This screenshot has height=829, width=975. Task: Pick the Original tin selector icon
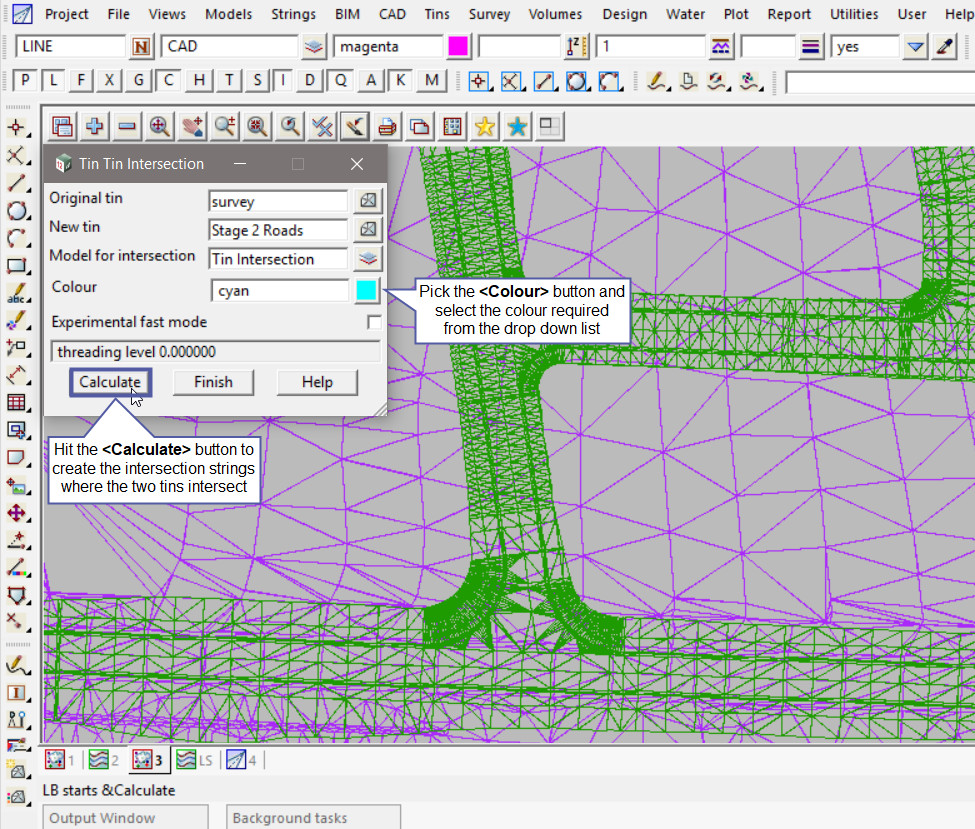click(369, 201)
